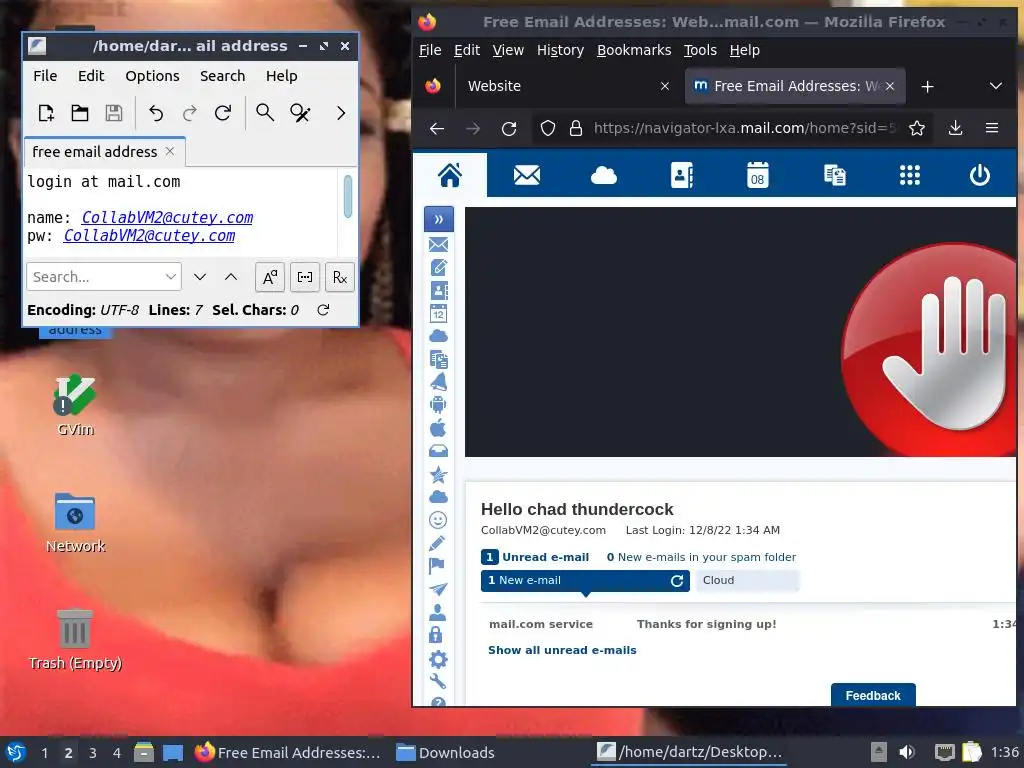Click the Firefox URL address bar

(744, 128)
